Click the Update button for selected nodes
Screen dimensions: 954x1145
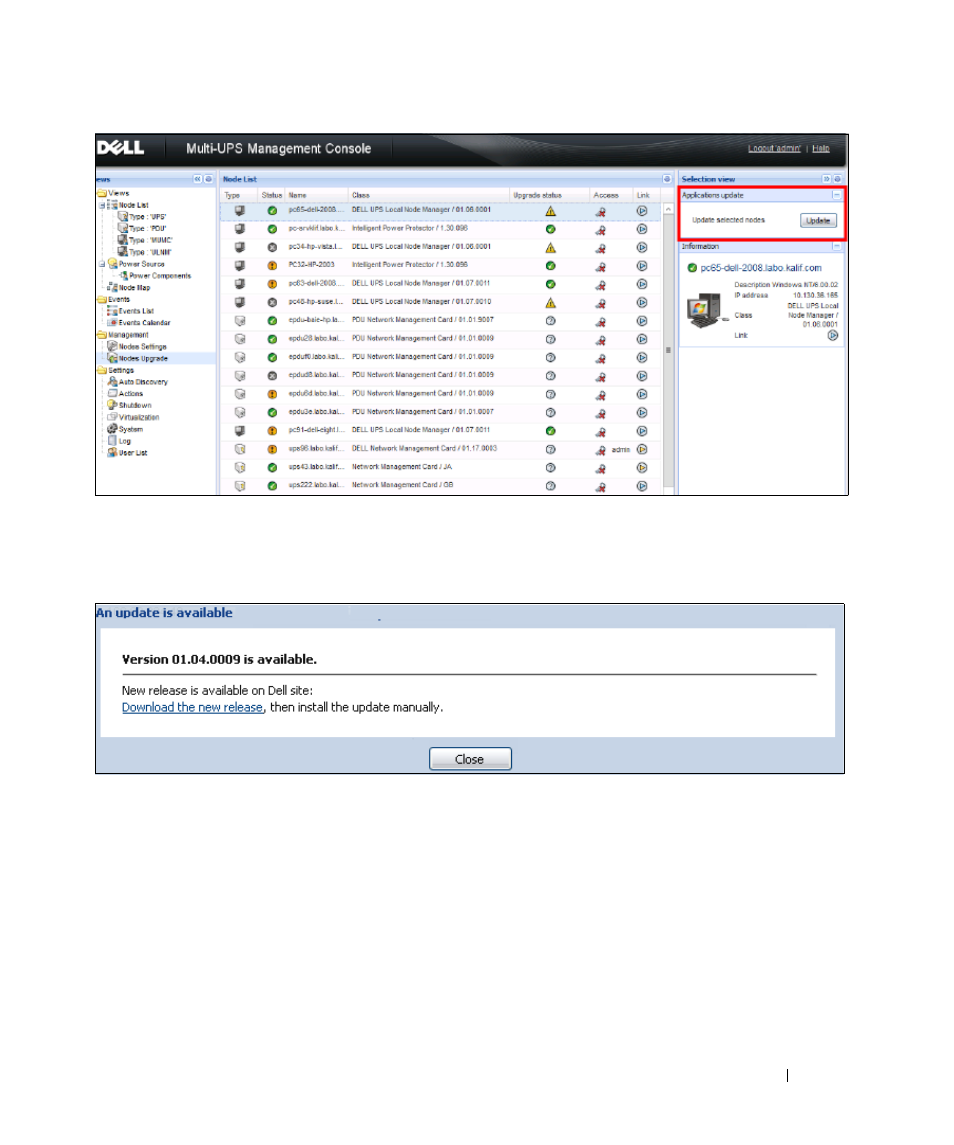(818, 221)
